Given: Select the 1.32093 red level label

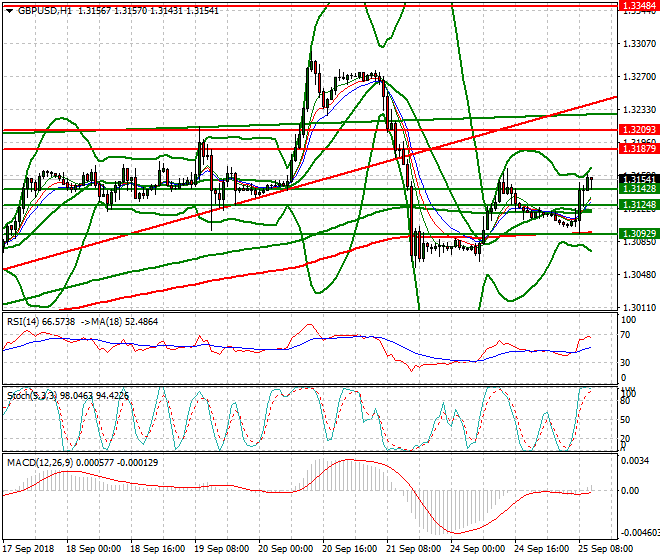Looking at the screenshot, I should coord(639,130).
